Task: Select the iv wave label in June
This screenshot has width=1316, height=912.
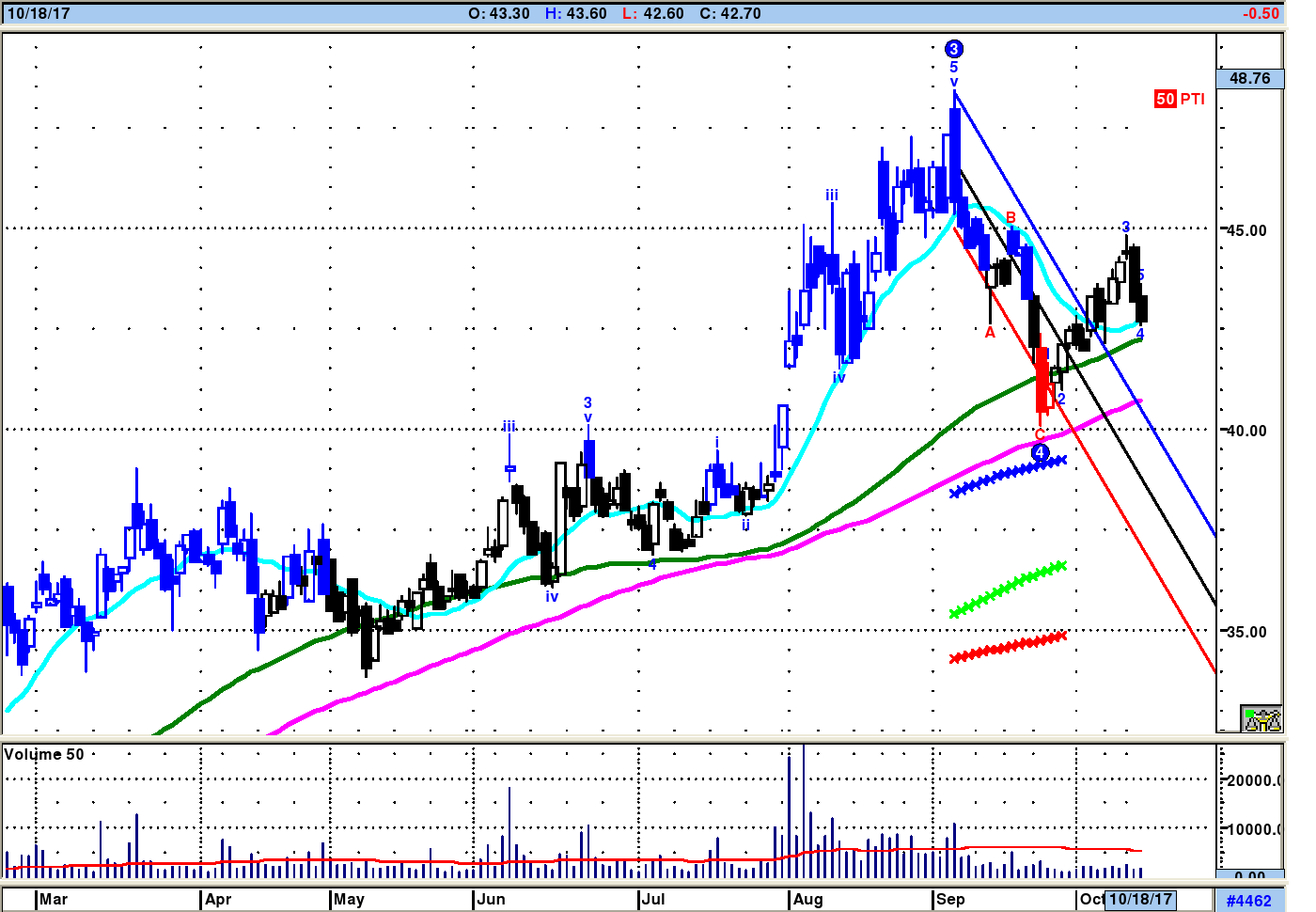Action: click(552, 596)
